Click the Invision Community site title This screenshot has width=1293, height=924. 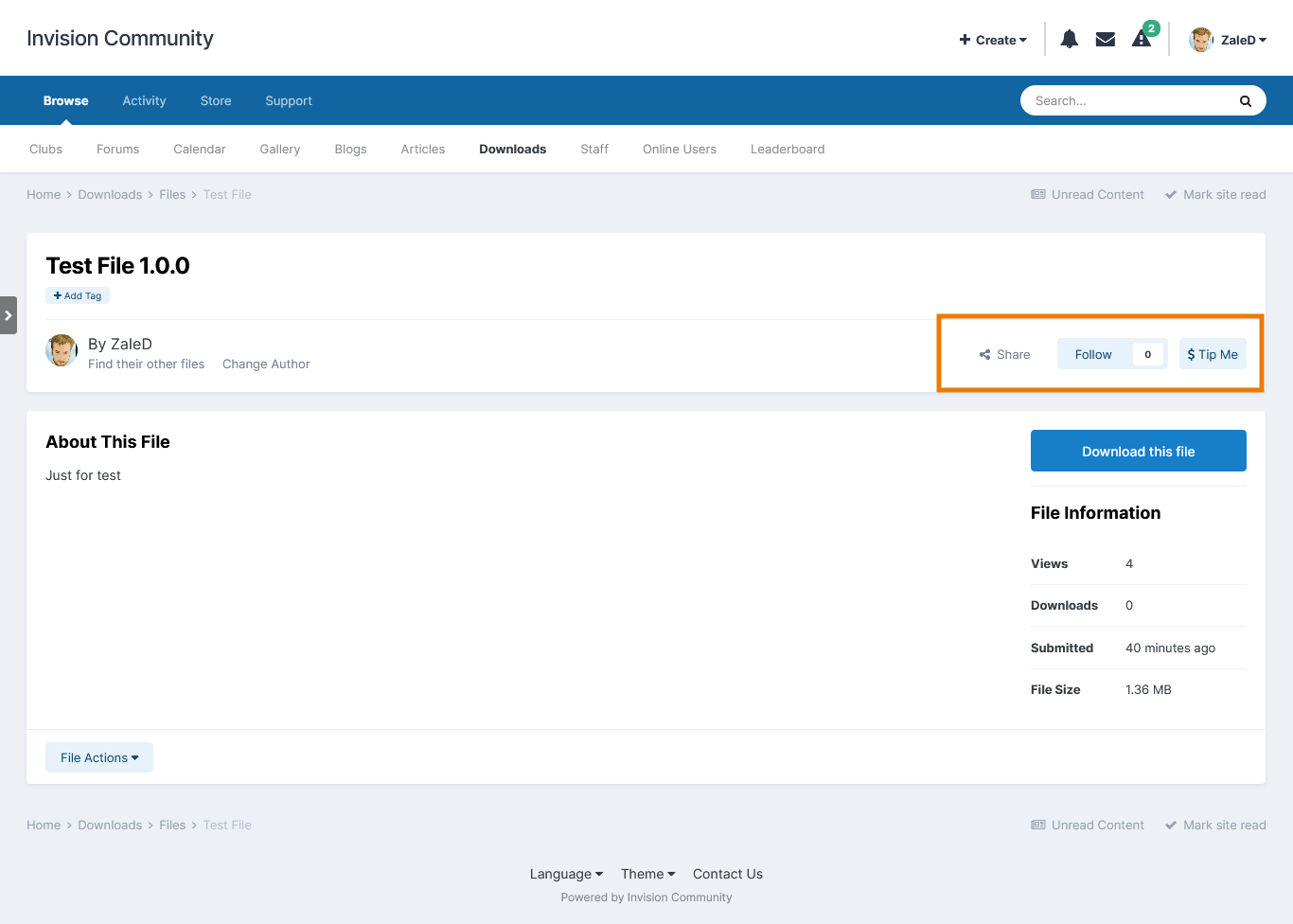pos(120,38)
